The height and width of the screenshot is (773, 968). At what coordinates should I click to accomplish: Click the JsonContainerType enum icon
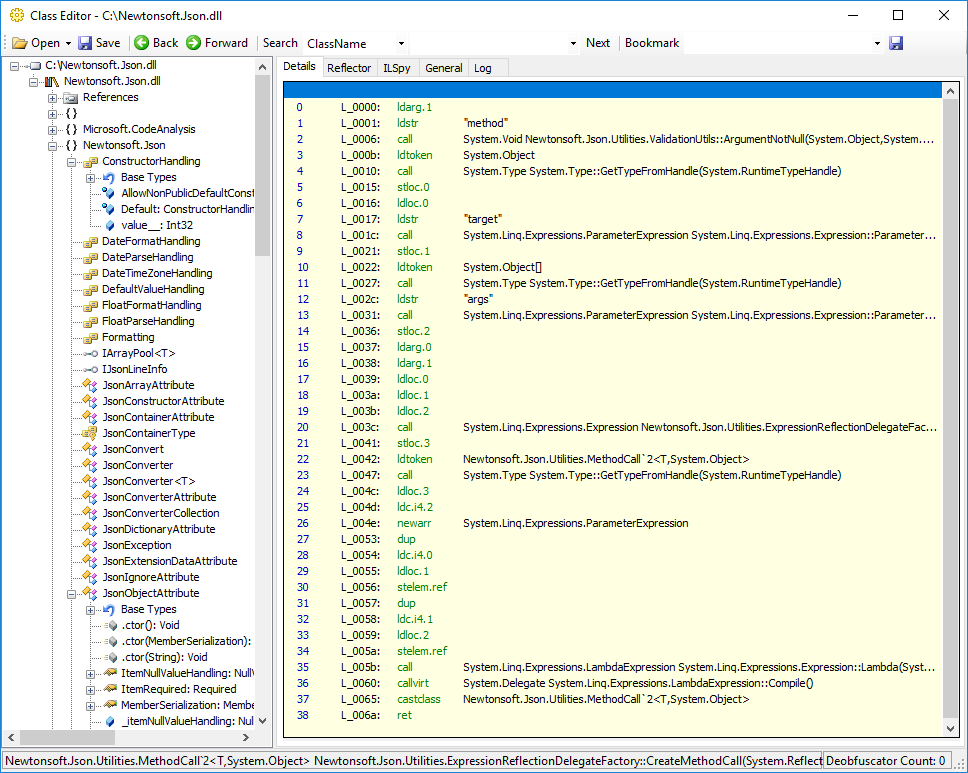tap(90, 433)
